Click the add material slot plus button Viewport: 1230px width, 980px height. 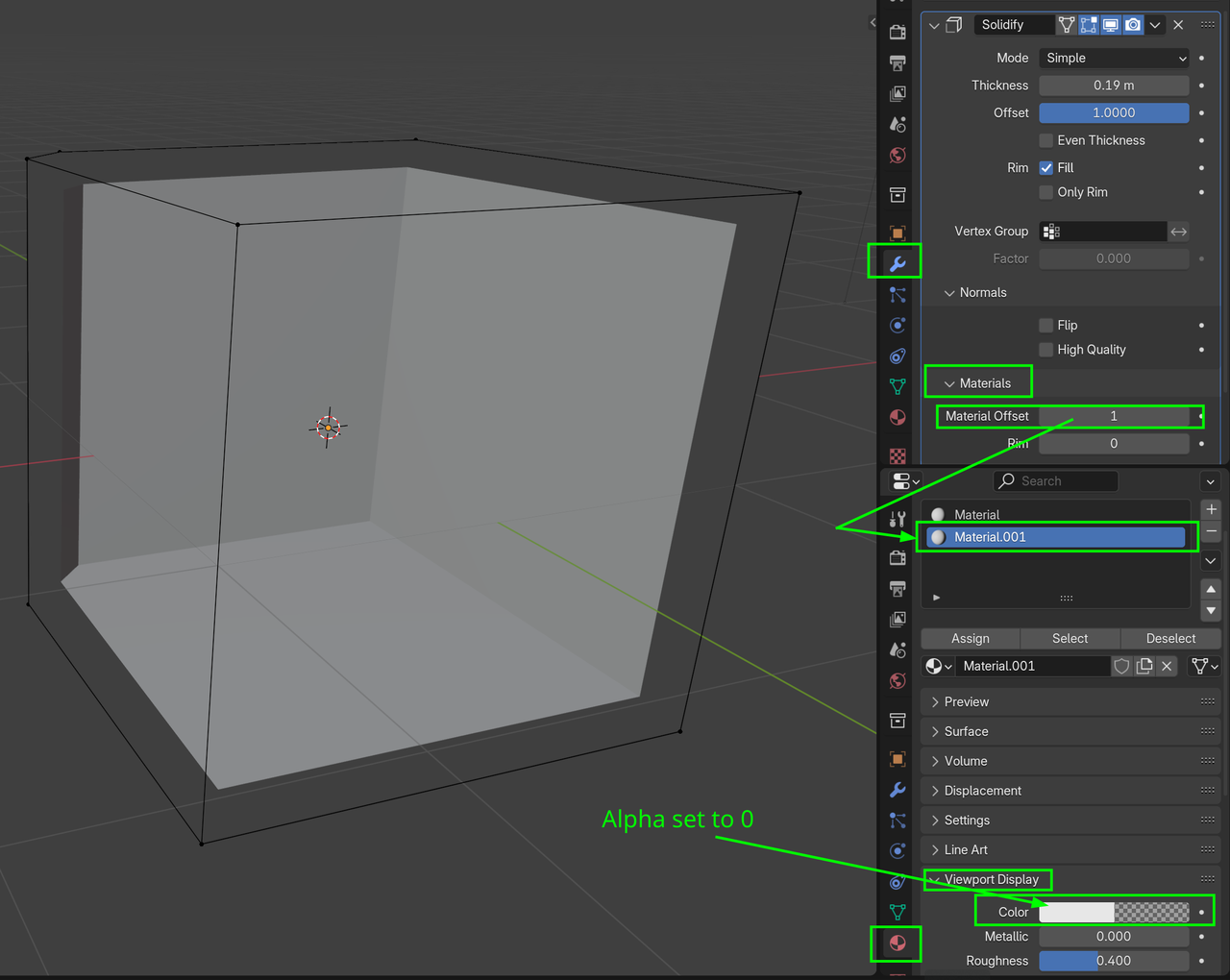[1211, 509]
